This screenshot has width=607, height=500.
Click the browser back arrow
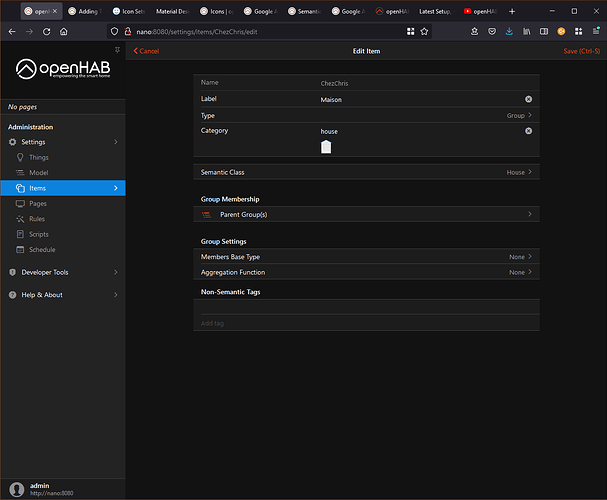click(12, 32)
